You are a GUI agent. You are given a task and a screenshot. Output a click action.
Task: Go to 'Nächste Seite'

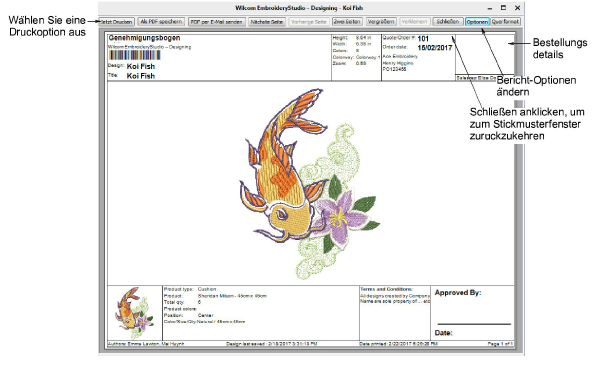[267, 22]
